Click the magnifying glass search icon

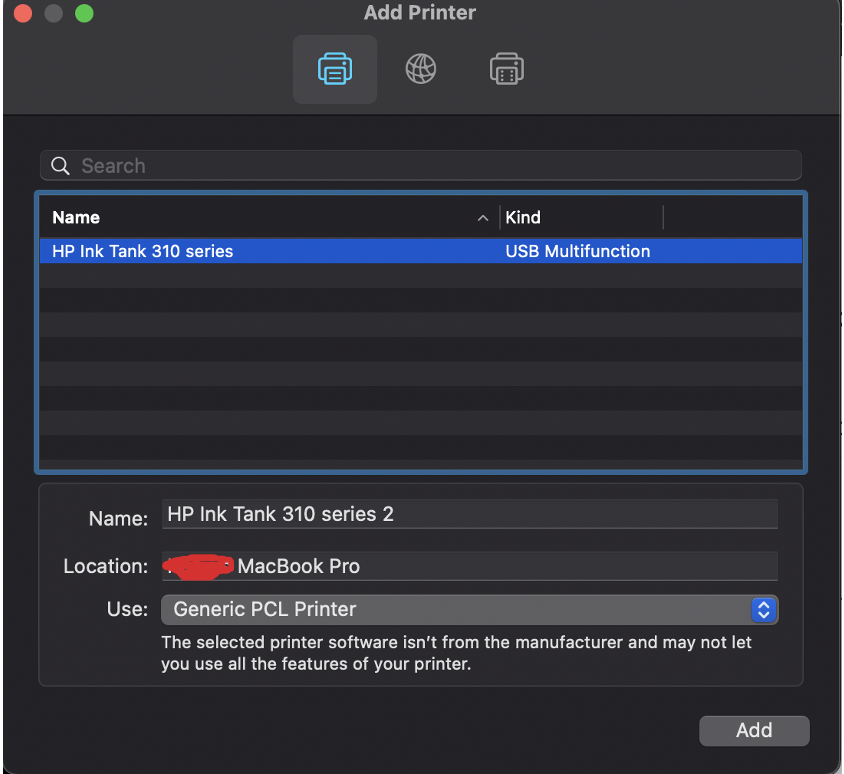pyautogui.click(x=60, y=166)
